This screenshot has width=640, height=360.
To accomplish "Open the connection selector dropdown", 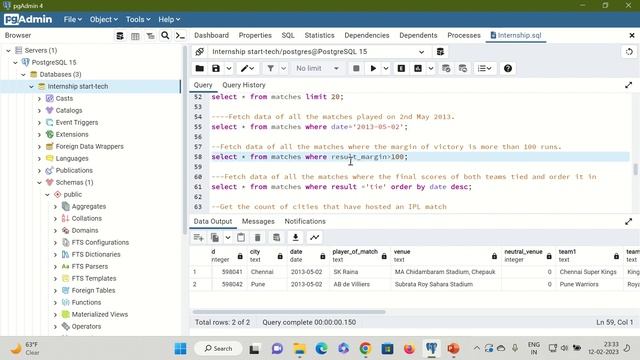I will click(x=421, y=52).
